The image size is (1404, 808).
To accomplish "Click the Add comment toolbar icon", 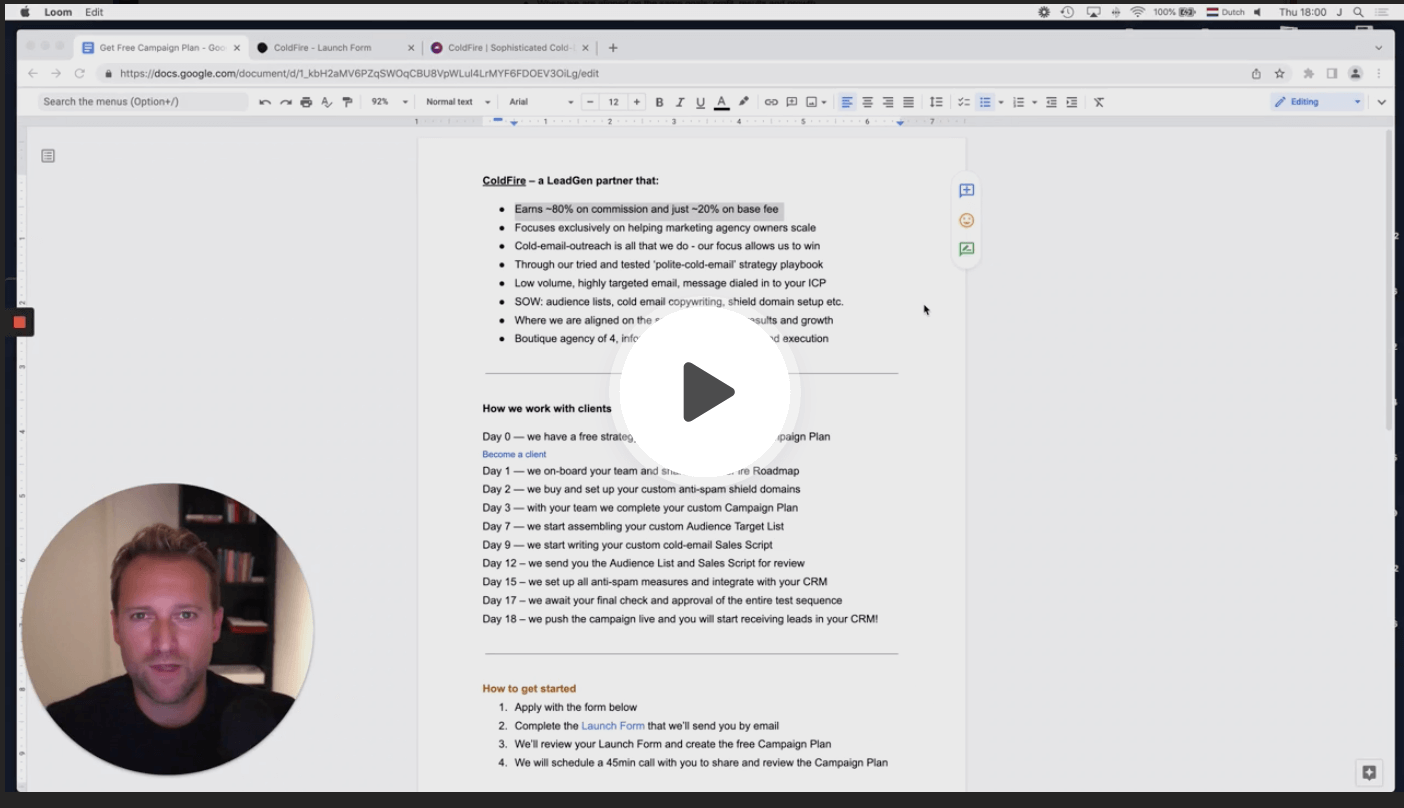I will pos(791,102).
